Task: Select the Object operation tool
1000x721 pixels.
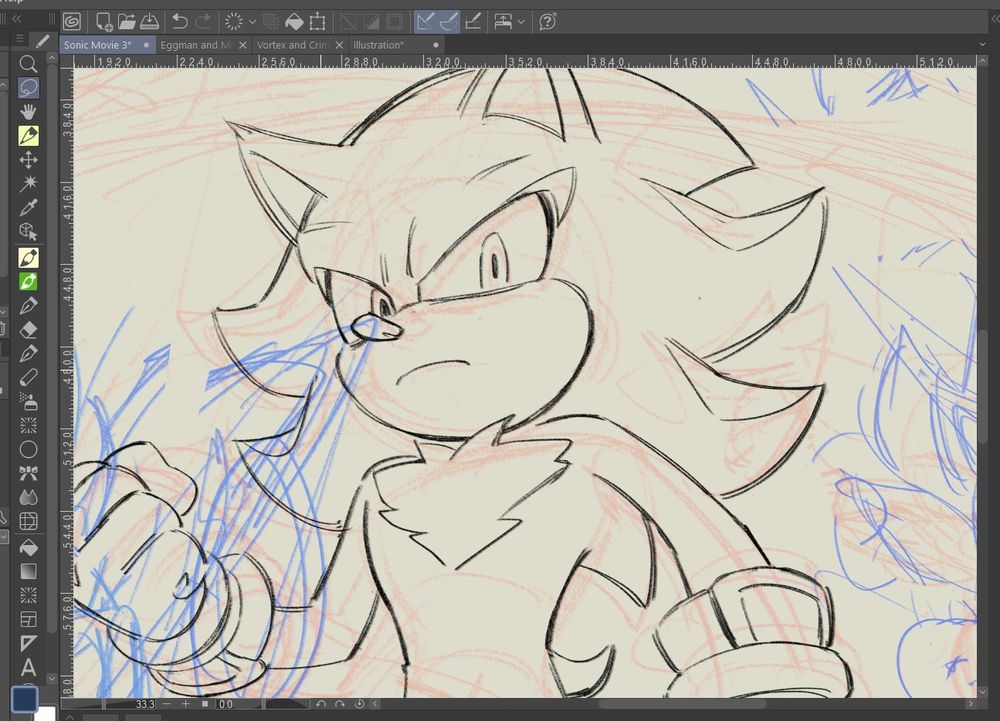Action: point(28,231)
